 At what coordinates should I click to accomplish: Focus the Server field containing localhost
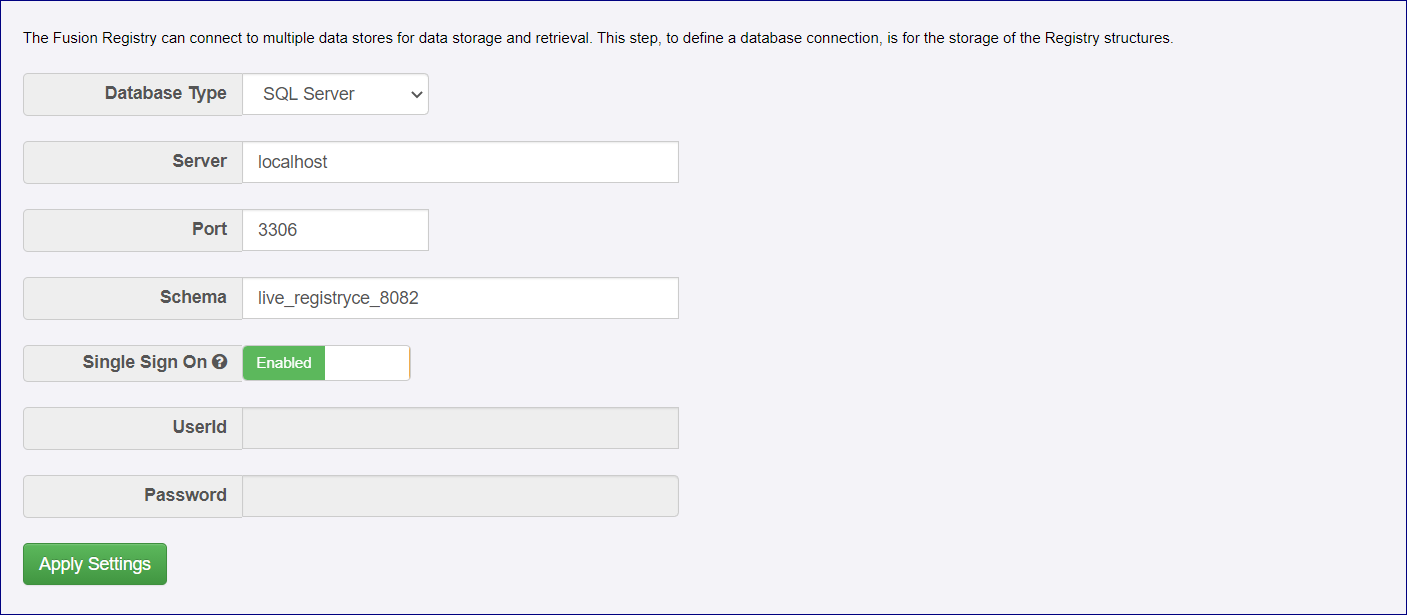tap(460, 162)
